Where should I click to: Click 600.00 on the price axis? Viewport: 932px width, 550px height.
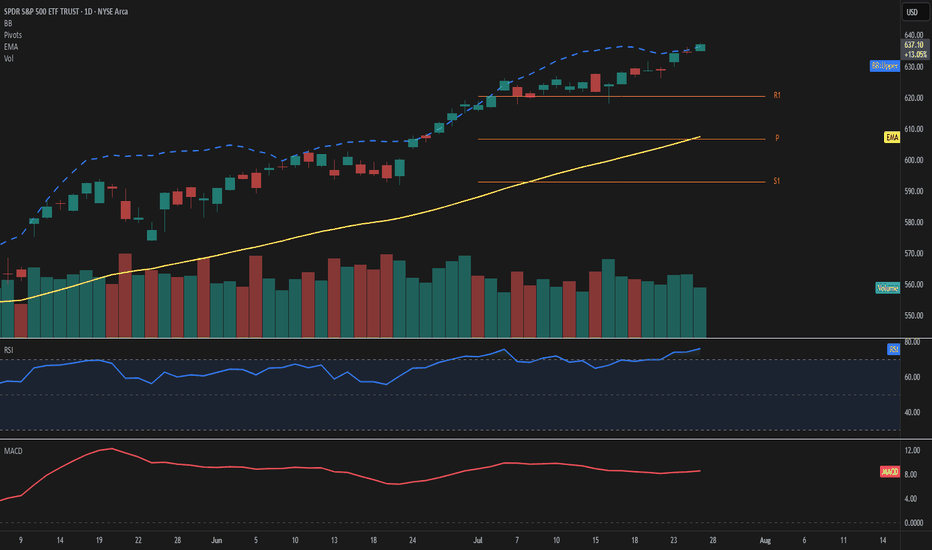coord(914,160)
